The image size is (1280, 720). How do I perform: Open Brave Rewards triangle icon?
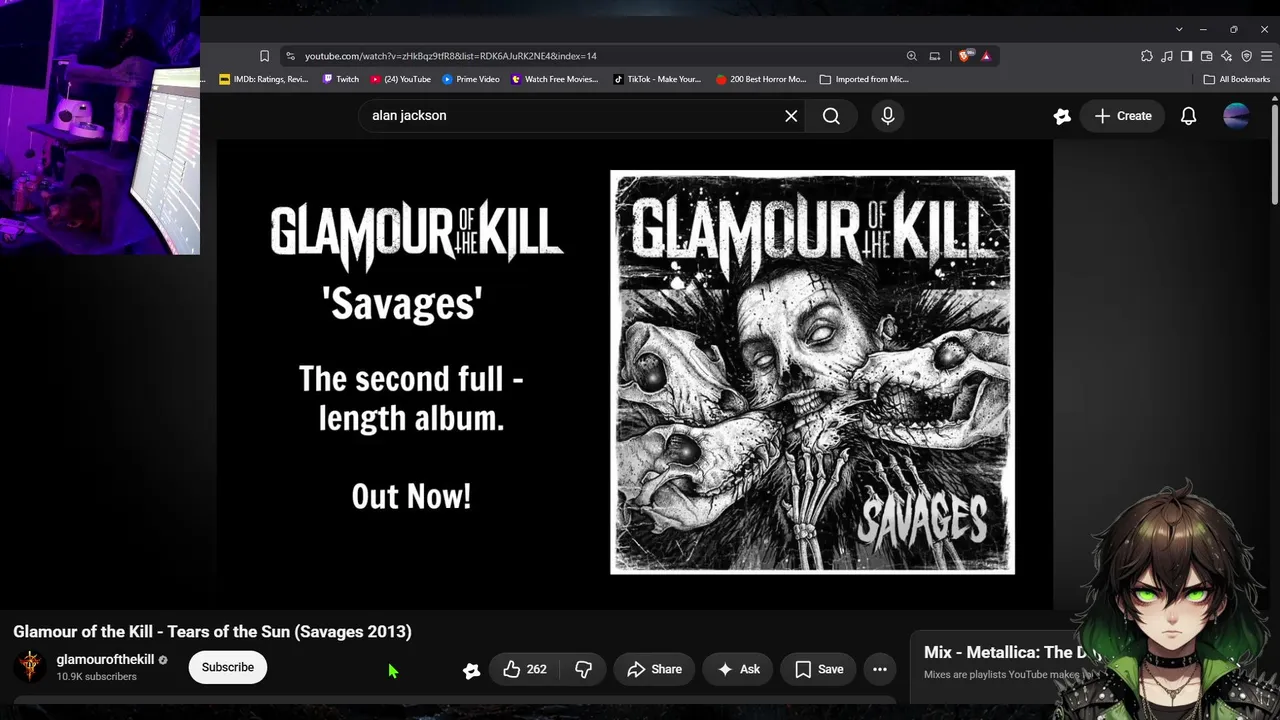click(x=986, y=56)
